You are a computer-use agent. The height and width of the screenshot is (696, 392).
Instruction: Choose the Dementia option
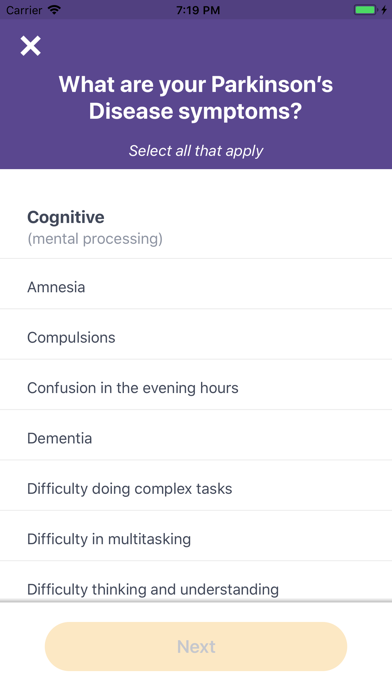coord(196,435)
